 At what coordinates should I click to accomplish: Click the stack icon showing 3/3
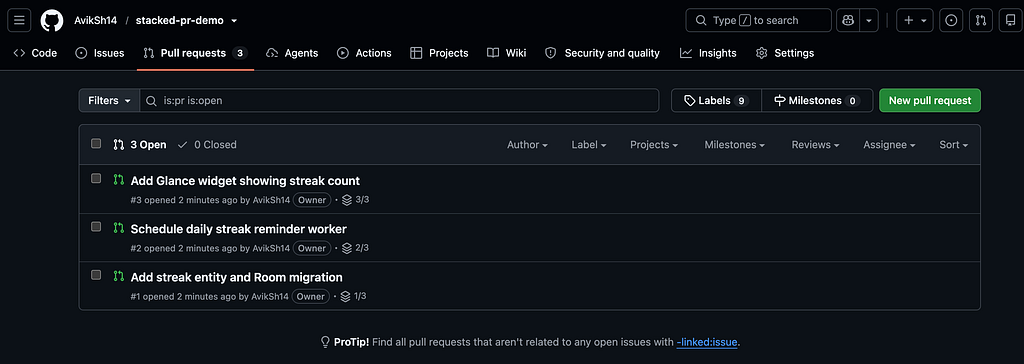tap(346, 200)
